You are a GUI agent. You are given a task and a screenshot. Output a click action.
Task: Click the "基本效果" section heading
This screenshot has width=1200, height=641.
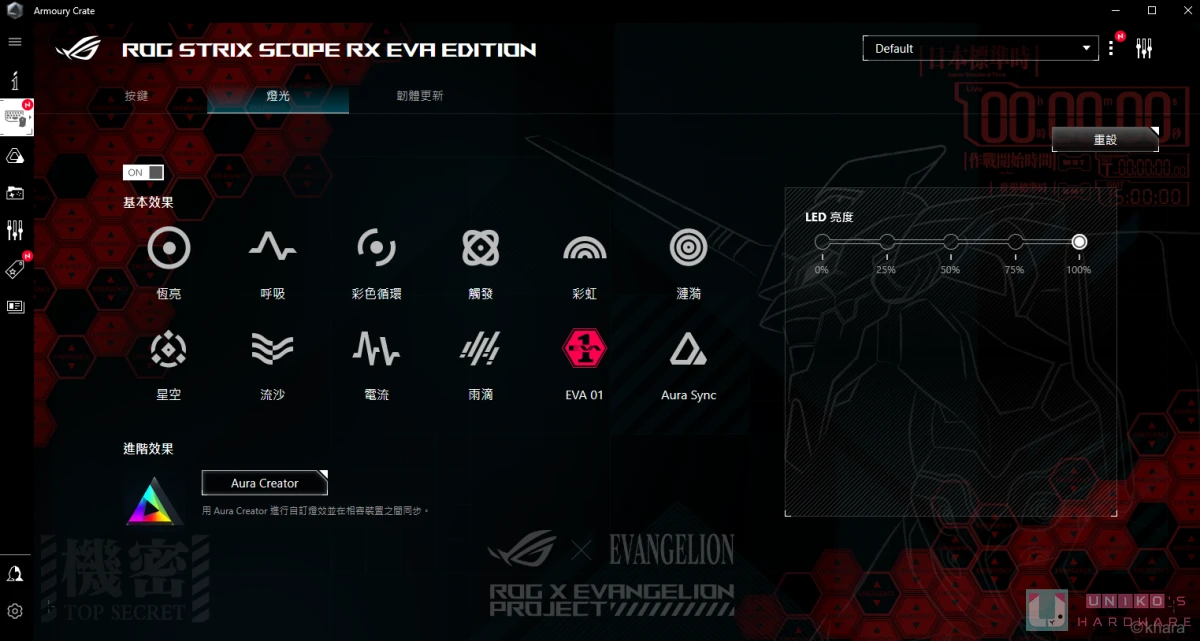click(148, 202)
